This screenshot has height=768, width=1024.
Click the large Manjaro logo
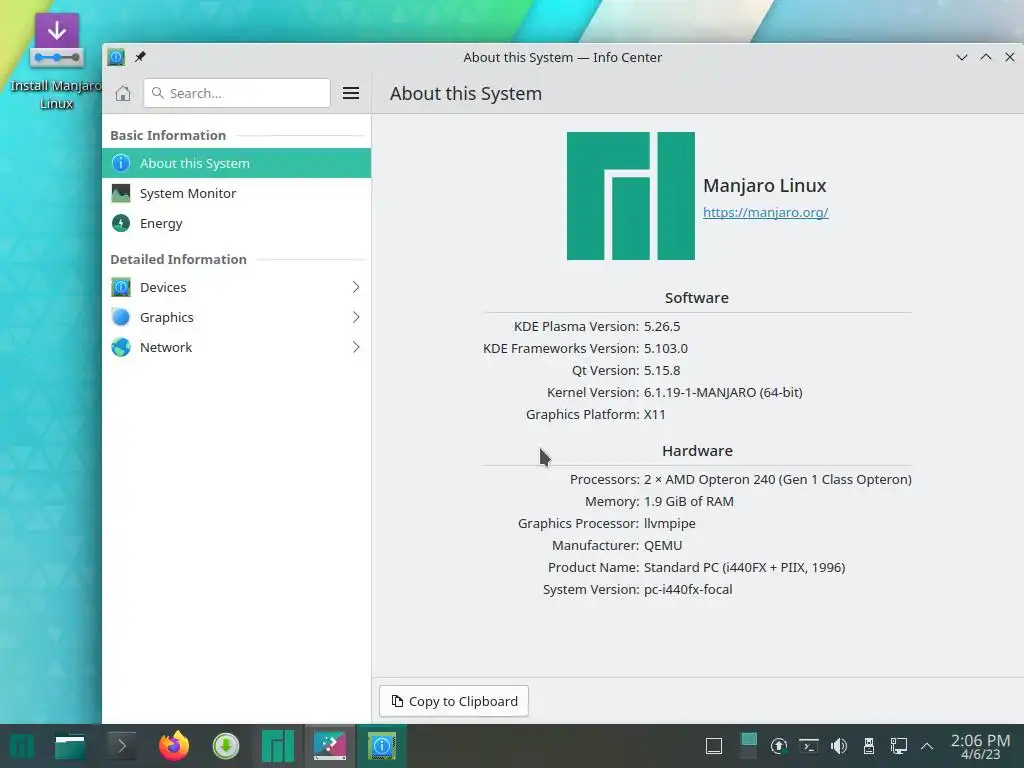coord(631,196)
